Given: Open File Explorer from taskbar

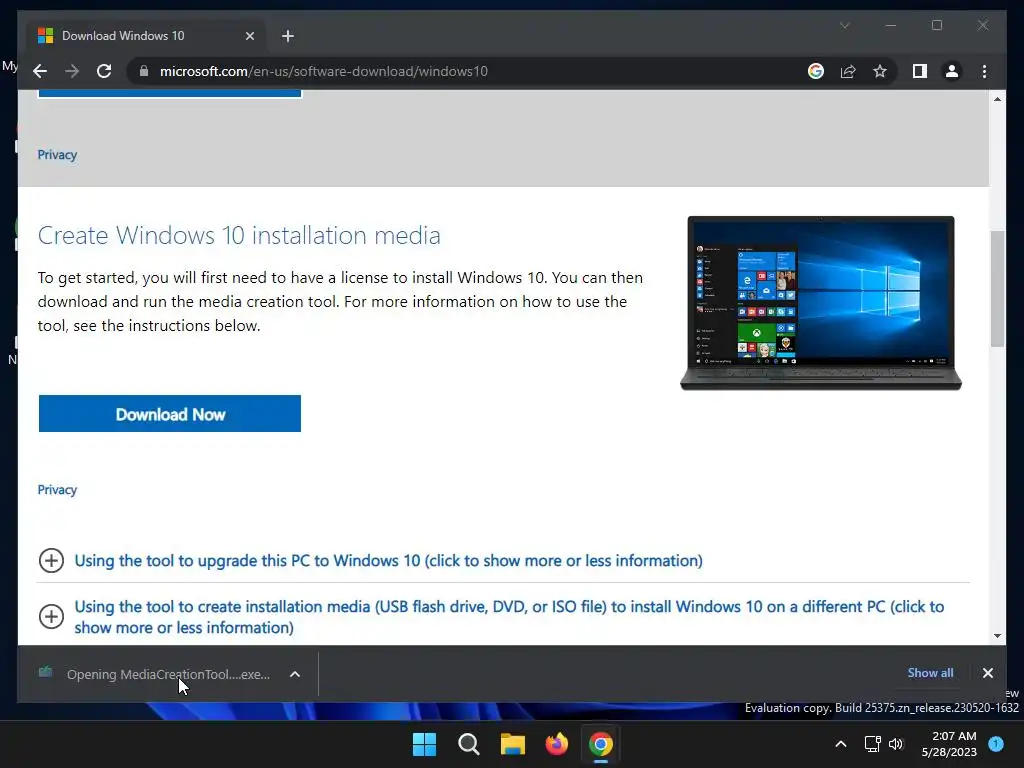Looking at the screenshot, I should [513, 744].
